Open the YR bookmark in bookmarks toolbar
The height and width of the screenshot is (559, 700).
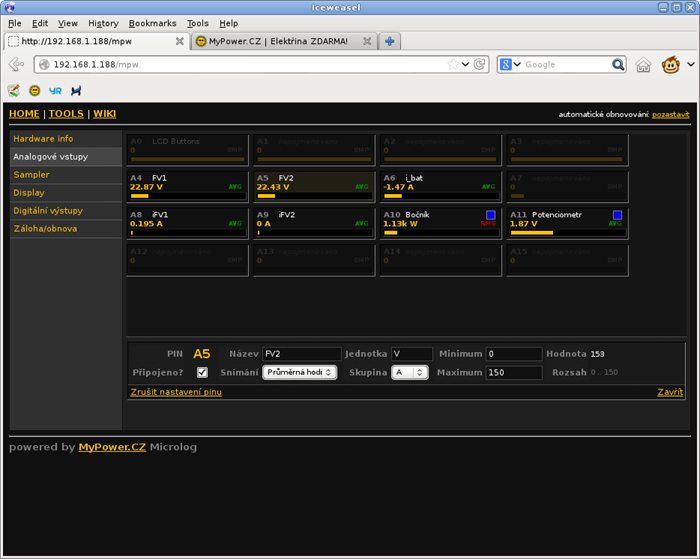[x=55, y=90]
